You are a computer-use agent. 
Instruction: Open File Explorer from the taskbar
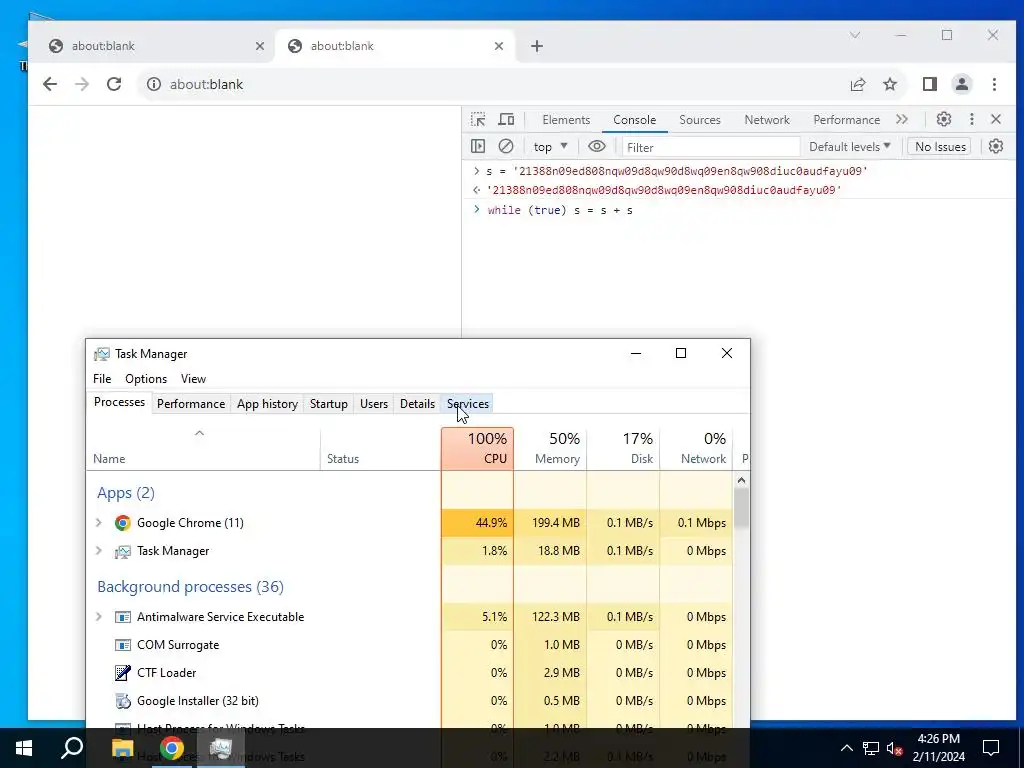pos(122,748)
